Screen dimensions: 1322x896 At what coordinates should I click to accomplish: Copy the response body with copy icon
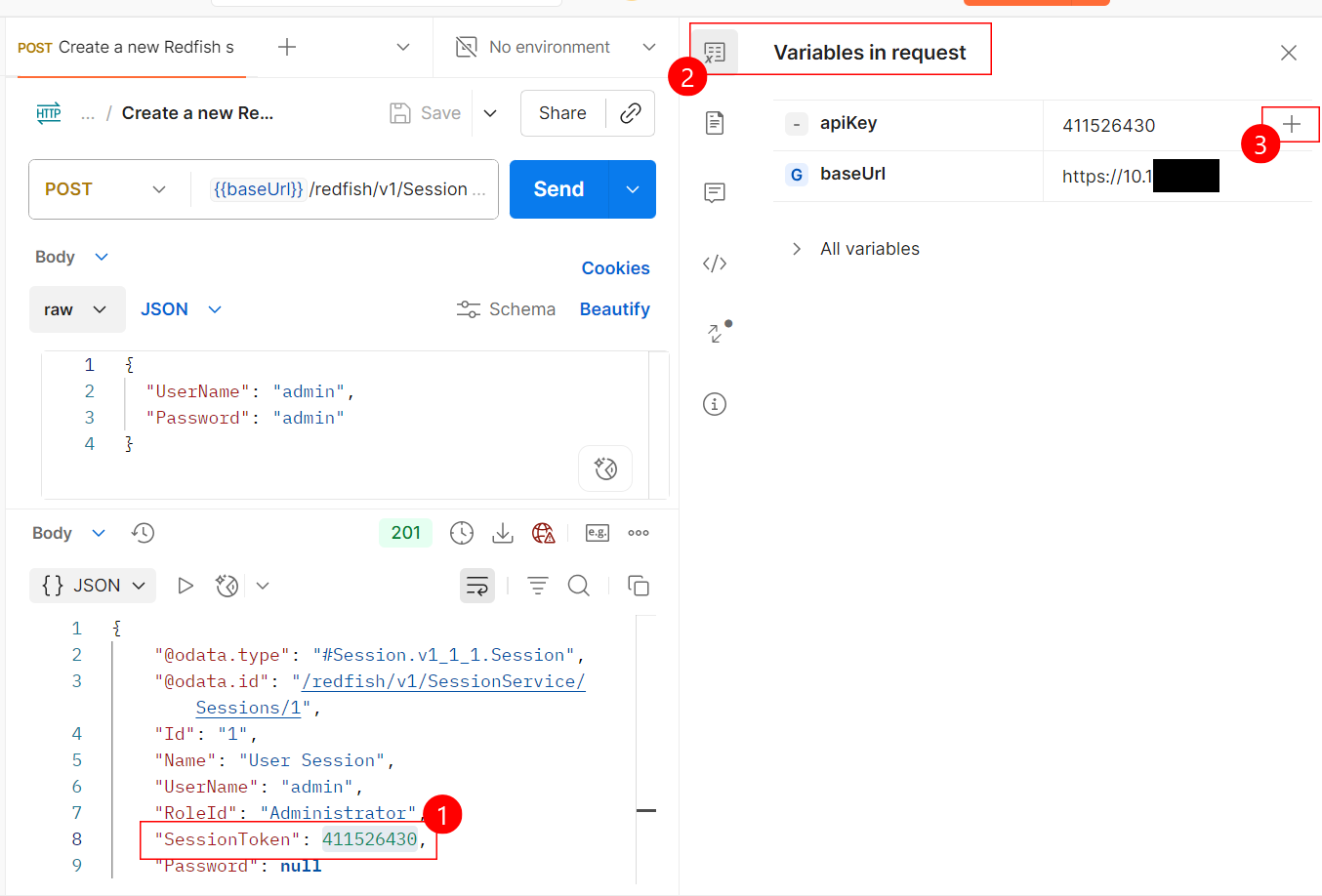point(639,586)
